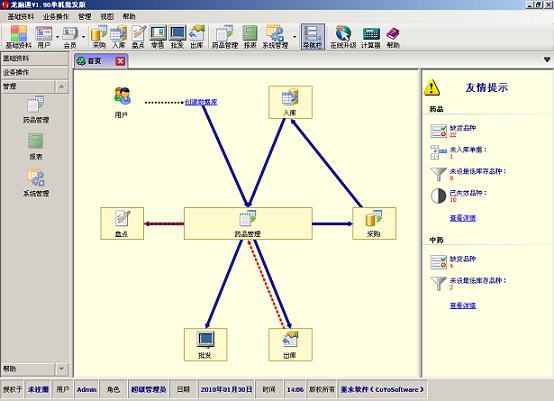This screenshot has height=401, width=554.
Task: Expand the dropdown arrow next to 系统管理
Action: point(294,37)
